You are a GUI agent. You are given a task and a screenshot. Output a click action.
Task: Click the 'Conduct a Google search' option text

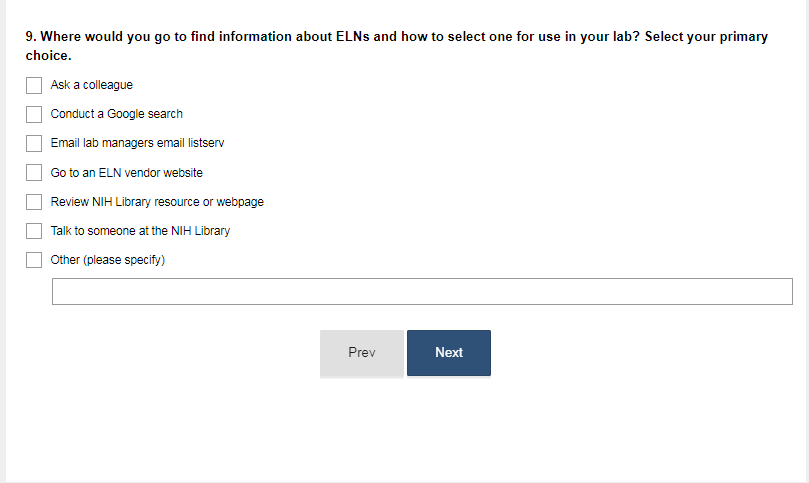tap(116, 114)
